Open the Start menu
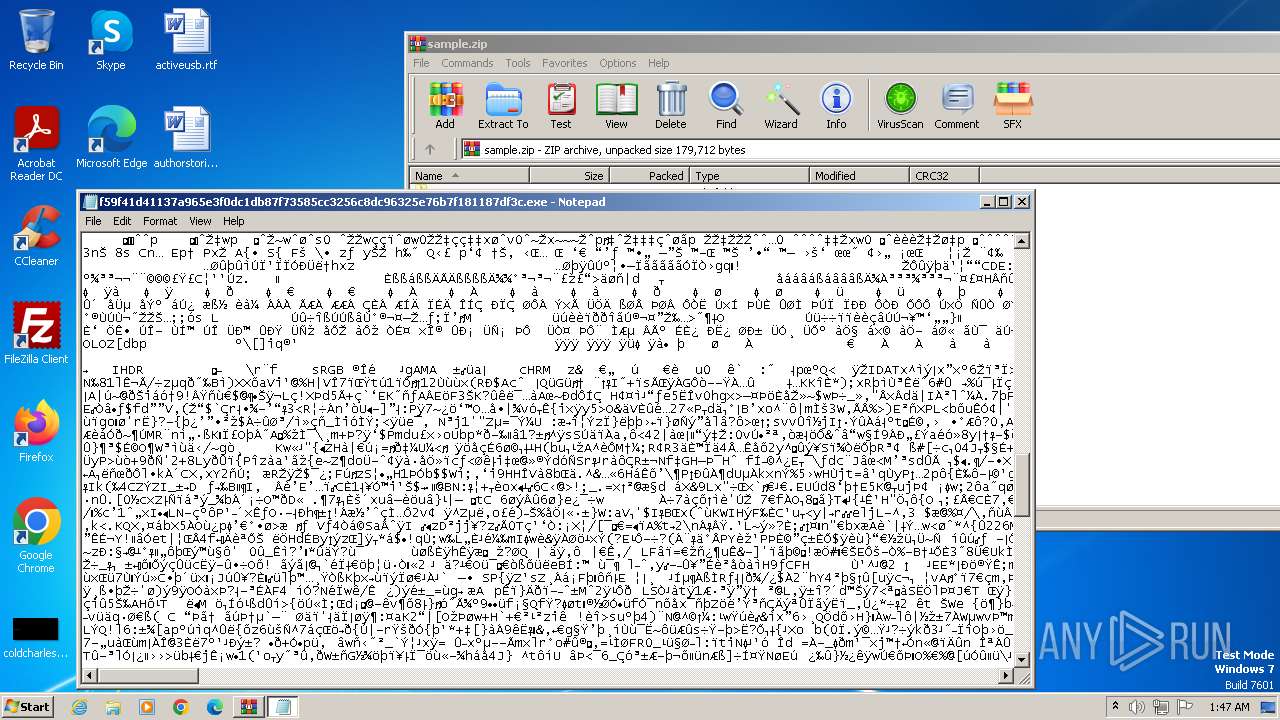Image resolution: width=1280 pixels, height=720 pixels. [x=27, y=707]
